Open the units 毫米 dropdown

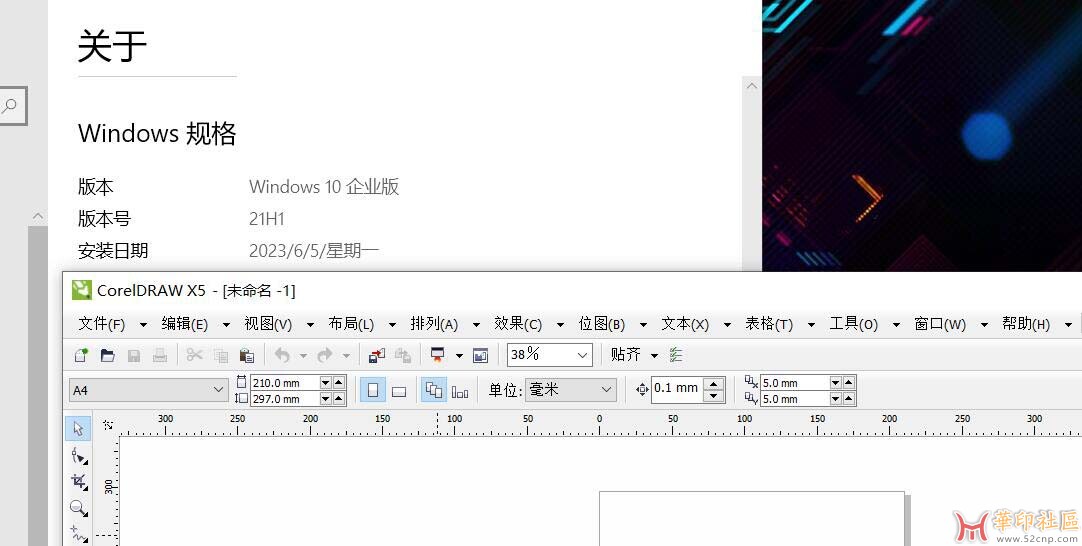click(x=607, y=390)
